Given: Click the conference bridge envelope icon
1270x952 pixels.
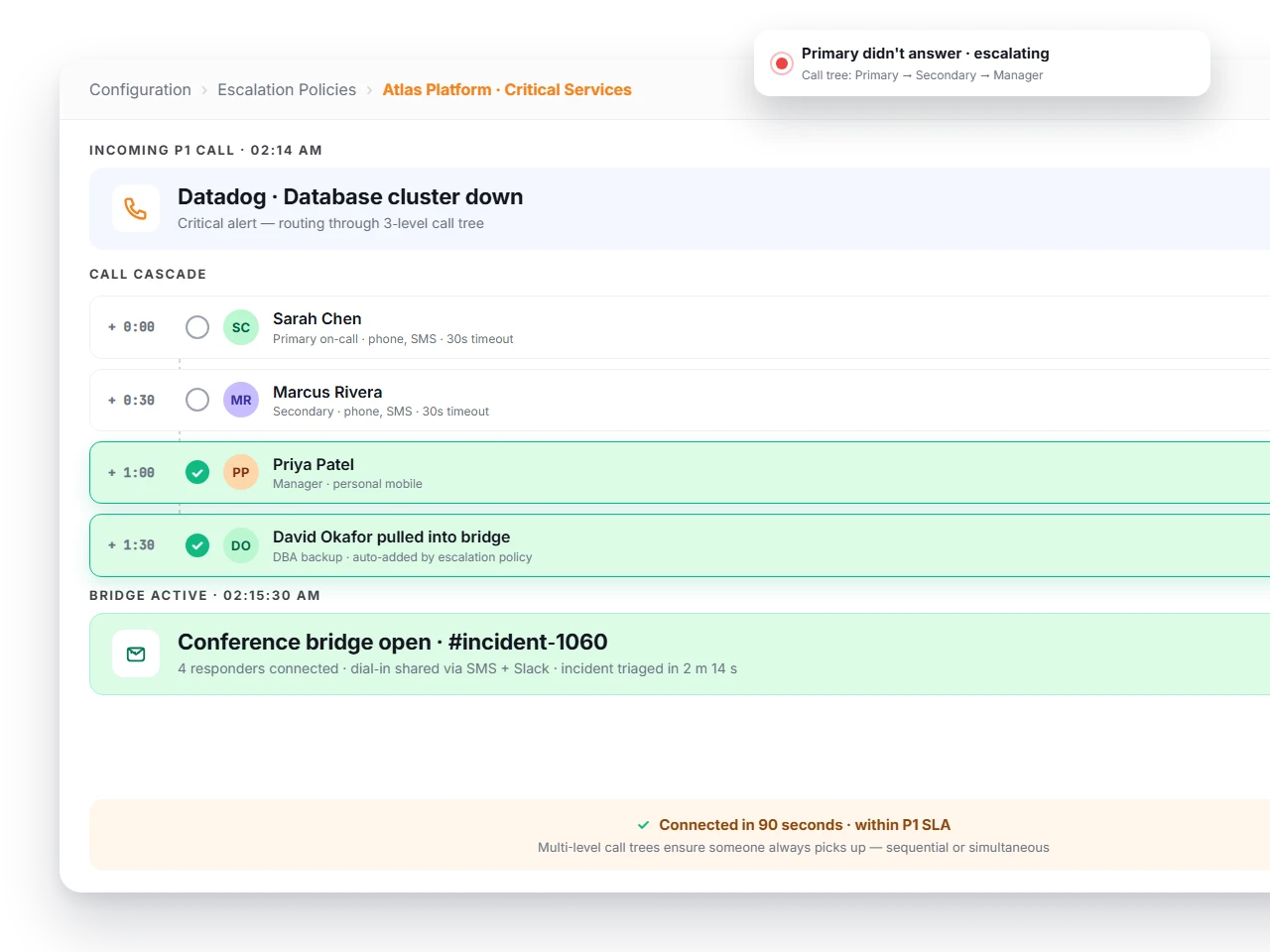Looking at the screenshot, I should [x=136, y=654].
